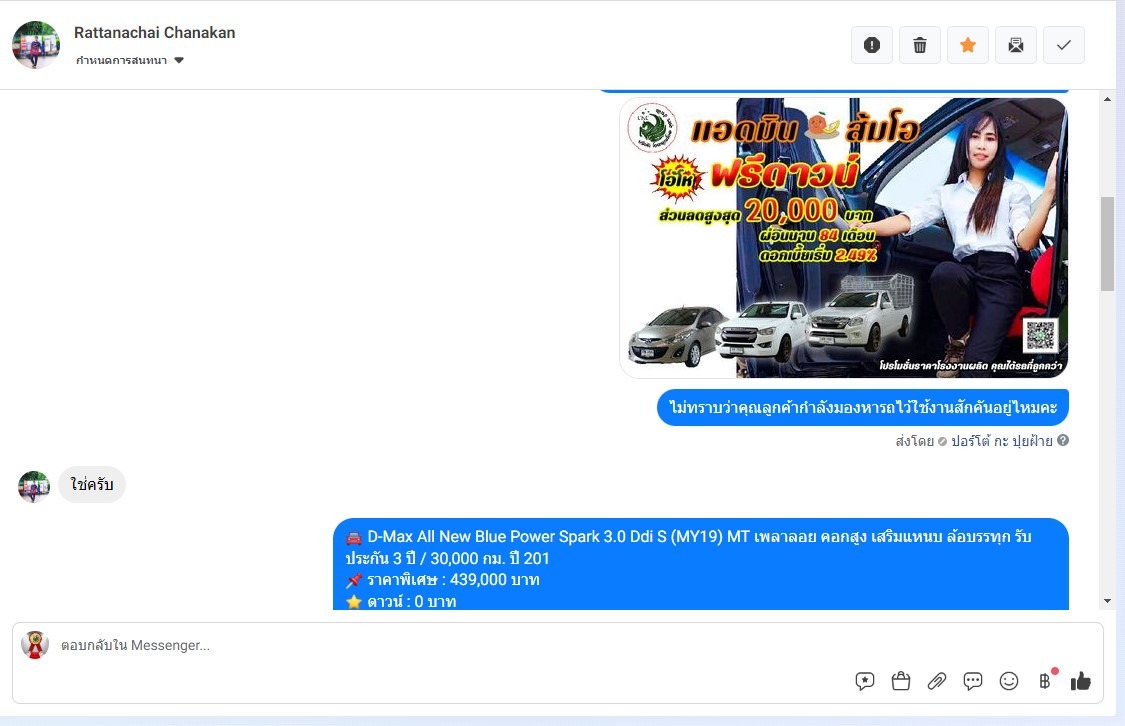Open the emoji picker smiley icon
The width and height of the screenshot is (1125, 726).
click(x=1009, y=681)
